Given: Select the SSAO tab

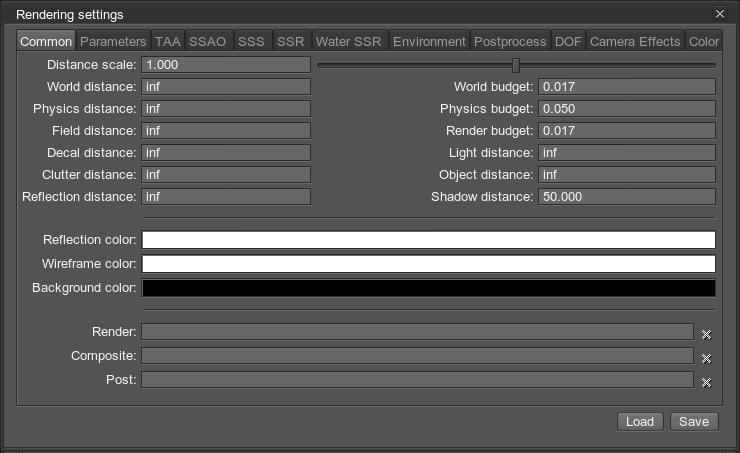Looking at the screenshot, I should 208,42.
